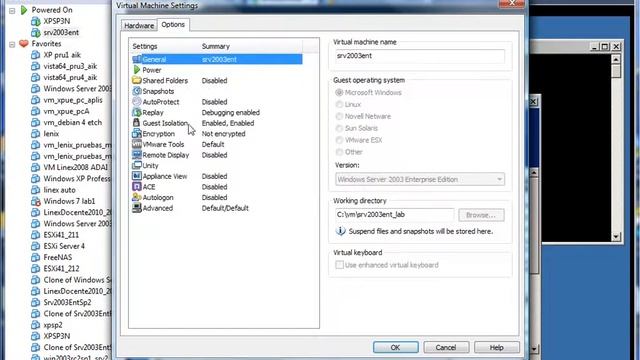Image resolution: width=640 pixels, height=360 pixels.
Task: Click the Virtual machine name input field
Action: click(420, 56)
